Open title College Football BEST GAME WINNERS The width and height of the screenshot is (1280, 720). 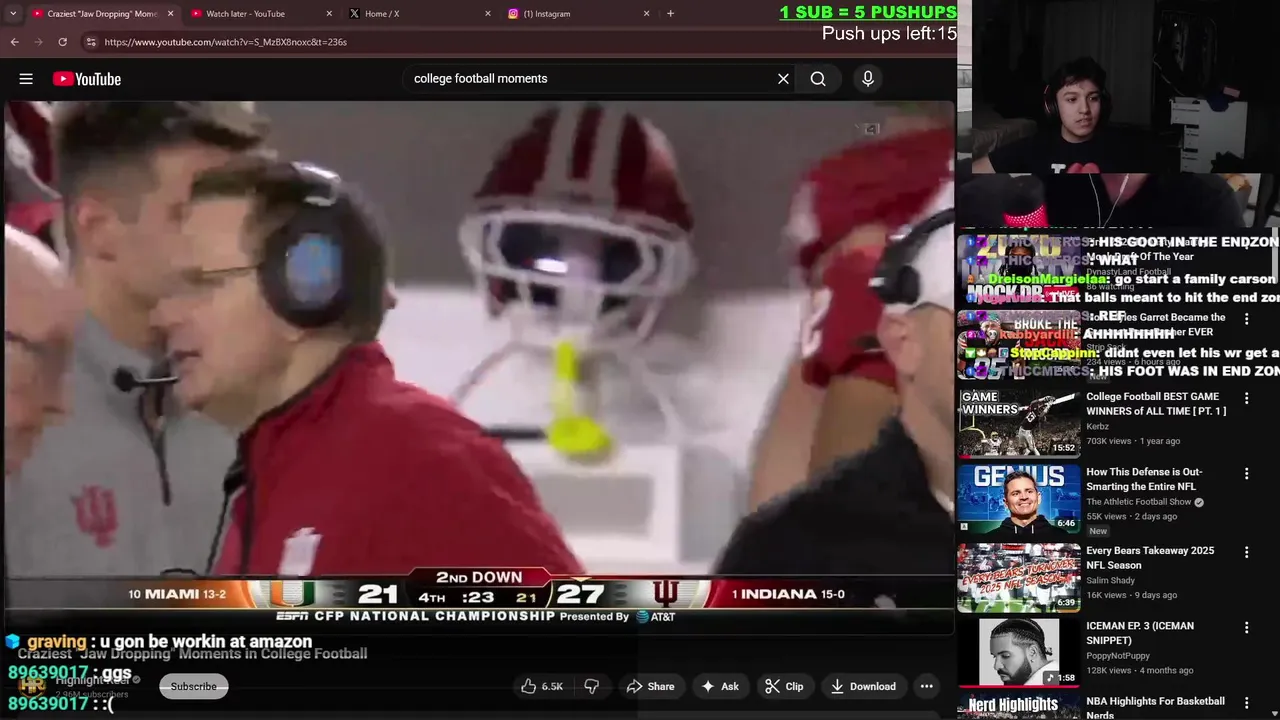[1156, 404]
